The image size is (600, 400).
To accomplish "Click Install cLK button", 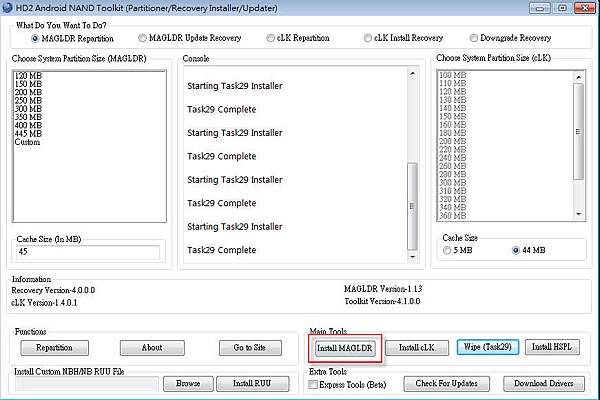I will tap(417, 348).
